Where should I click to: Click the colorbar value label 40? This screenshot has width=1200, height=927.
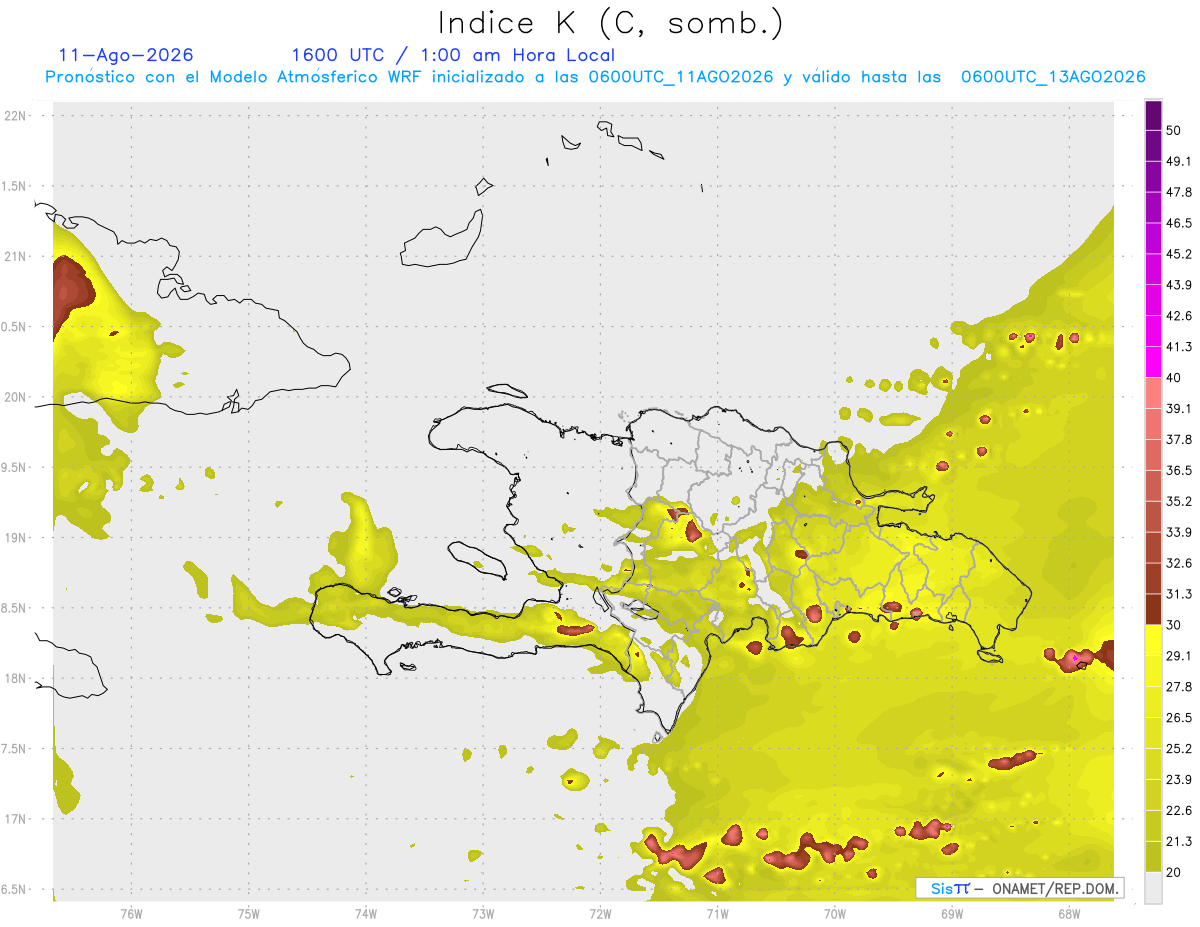tap(1174, 378)
